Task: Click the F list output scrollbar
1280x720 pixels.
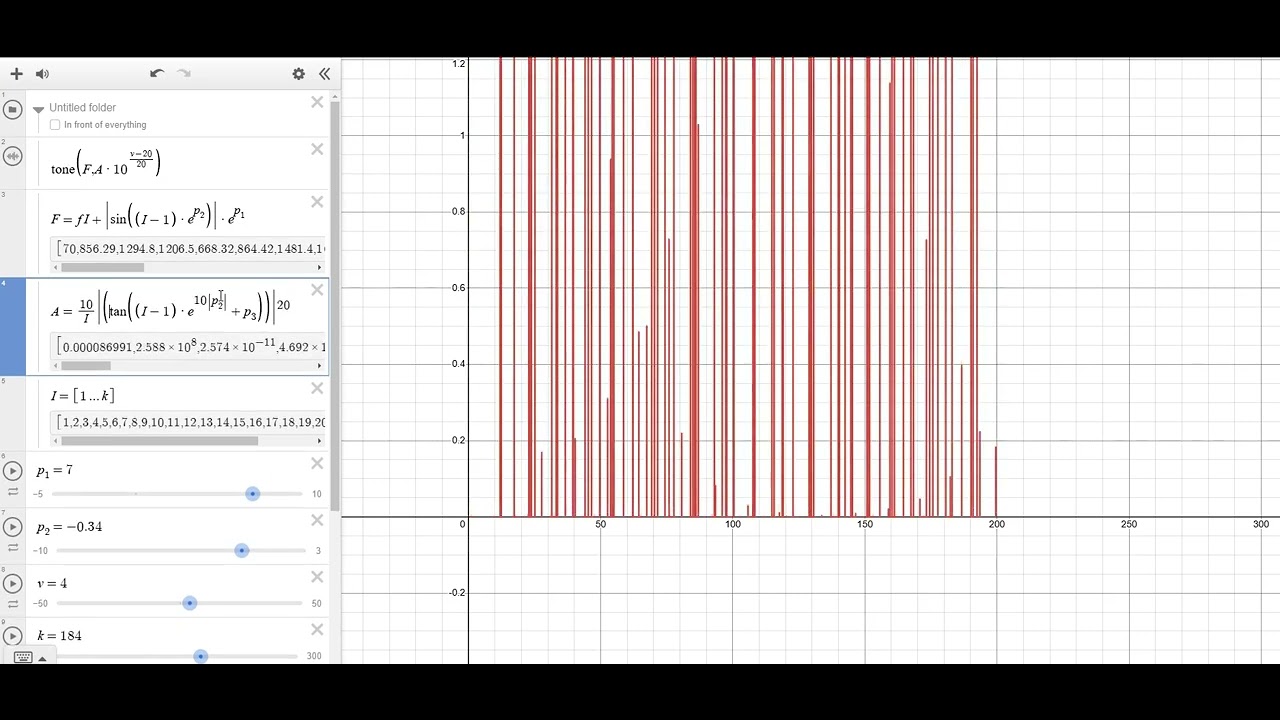Action: (x=103, y=268)
